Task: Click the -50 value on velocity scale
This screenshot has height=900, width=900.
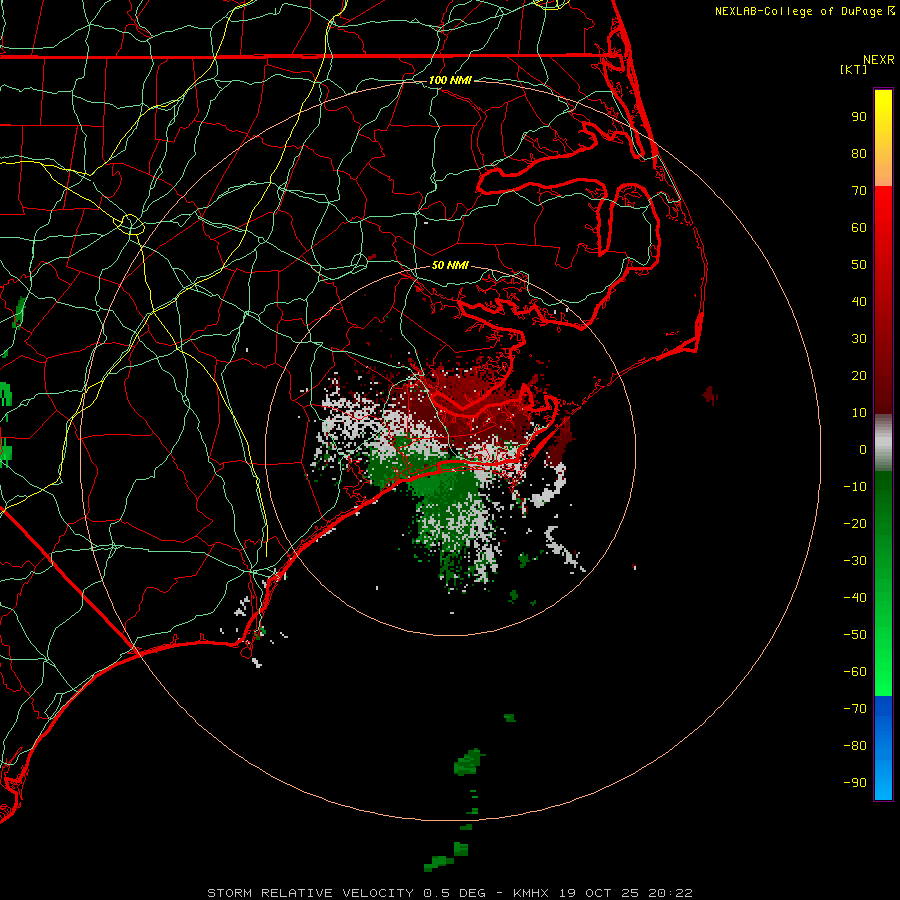Action: 855,635
